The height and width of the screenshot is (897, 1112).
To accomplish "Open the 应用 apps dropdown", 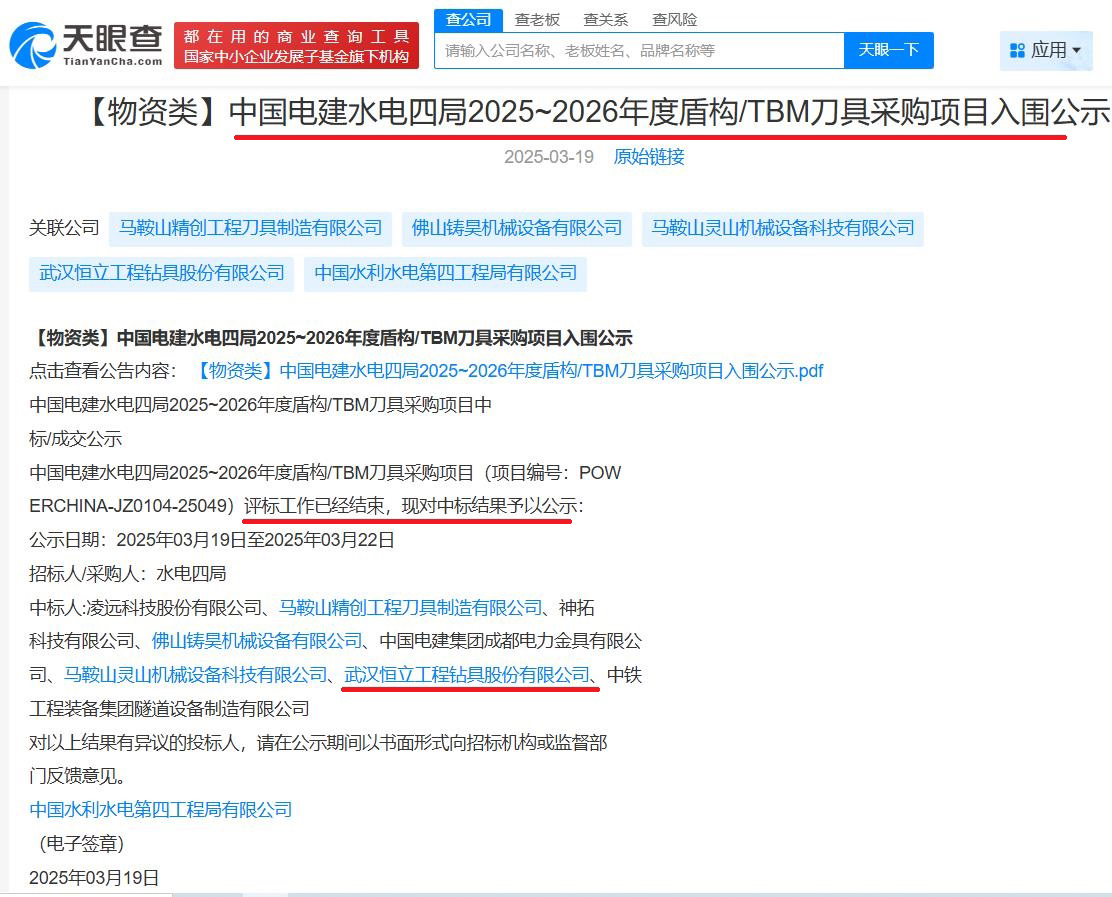I will 1046,50.
